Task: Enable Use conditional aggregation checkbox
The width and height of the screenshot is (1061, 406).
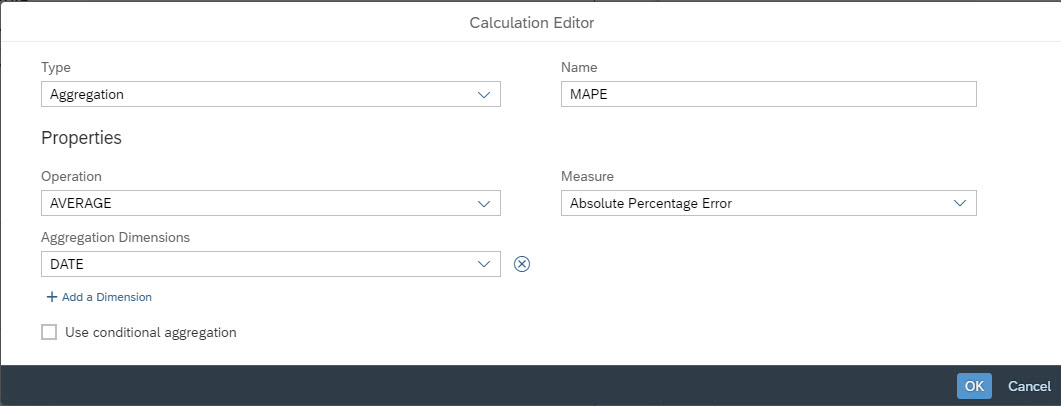Action: [x=49, y=332]
